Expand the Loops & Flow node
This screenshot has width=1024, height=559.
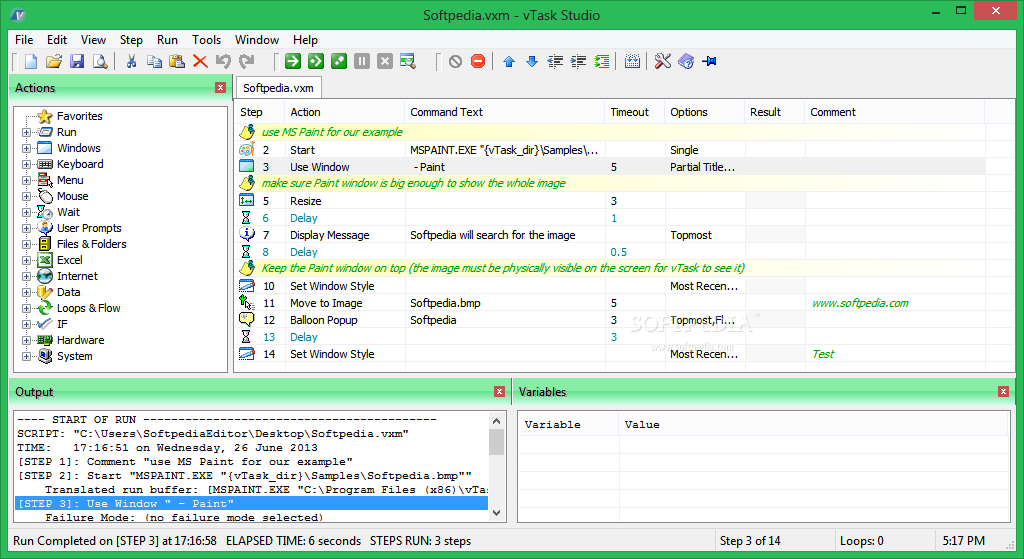point(26,308)
